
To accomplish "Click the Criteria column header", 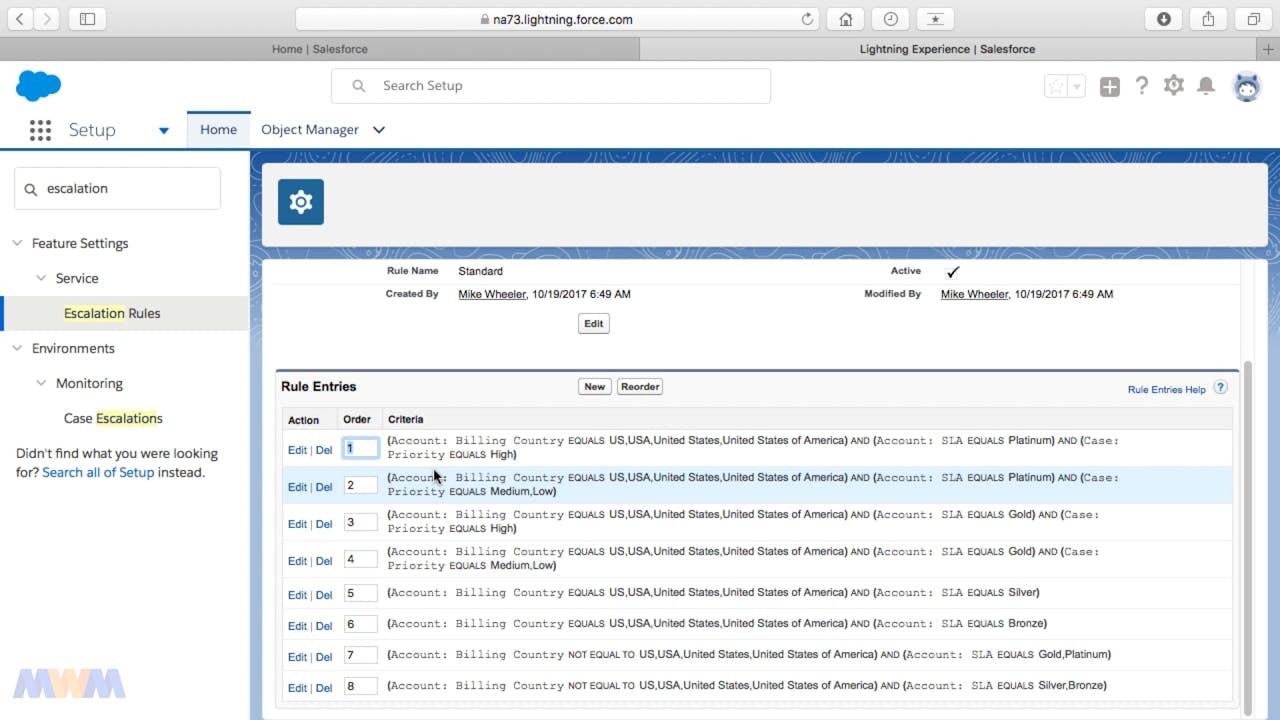I will [x=406, y=420].
